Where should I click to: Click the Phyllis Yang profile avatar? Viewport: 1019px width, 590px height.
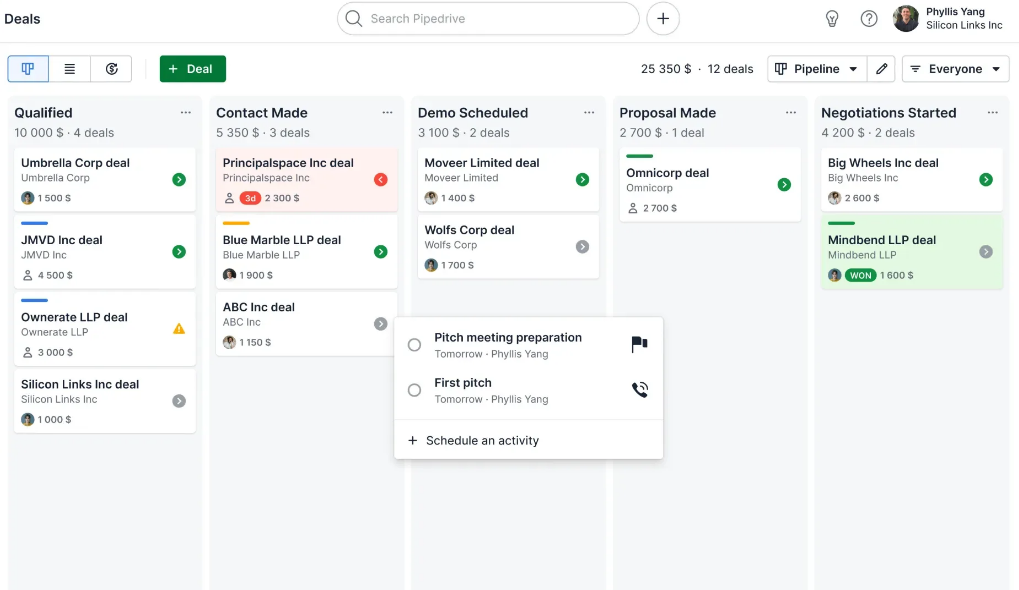click(x=906, y=19)
